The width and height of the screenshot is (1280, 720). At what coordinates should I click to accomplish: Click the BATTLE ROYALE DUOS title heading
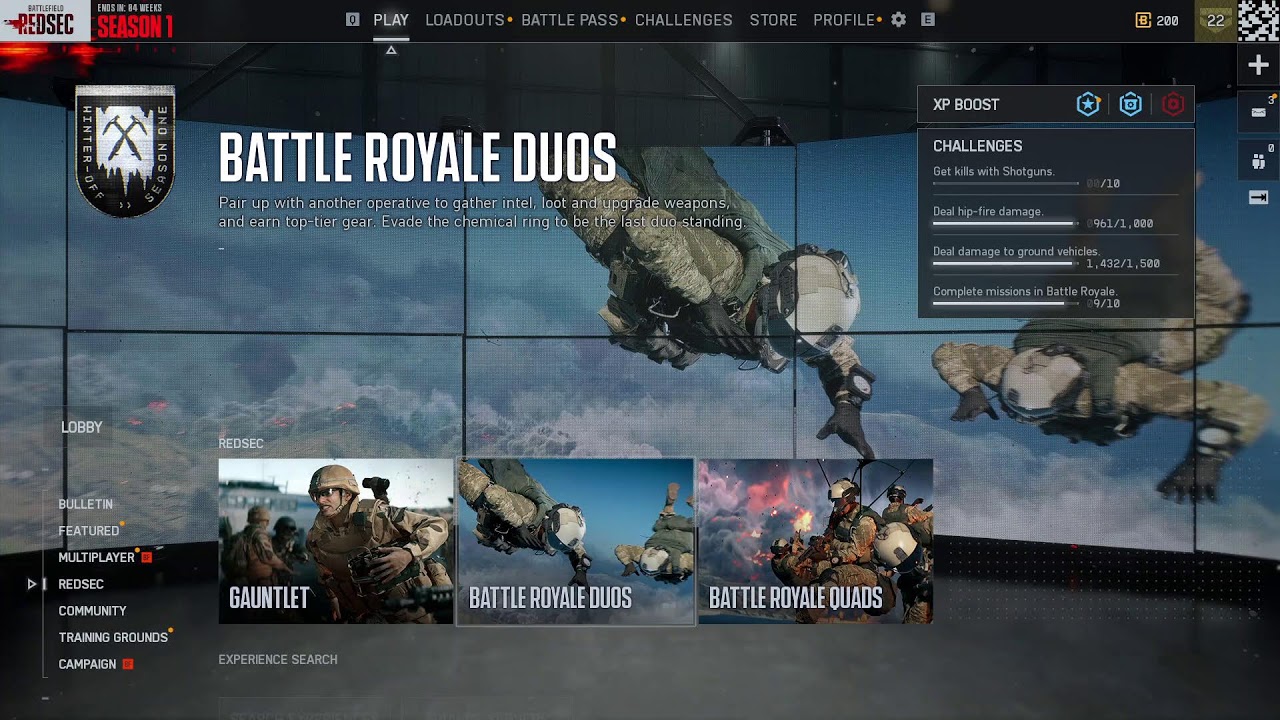[418, 158]
